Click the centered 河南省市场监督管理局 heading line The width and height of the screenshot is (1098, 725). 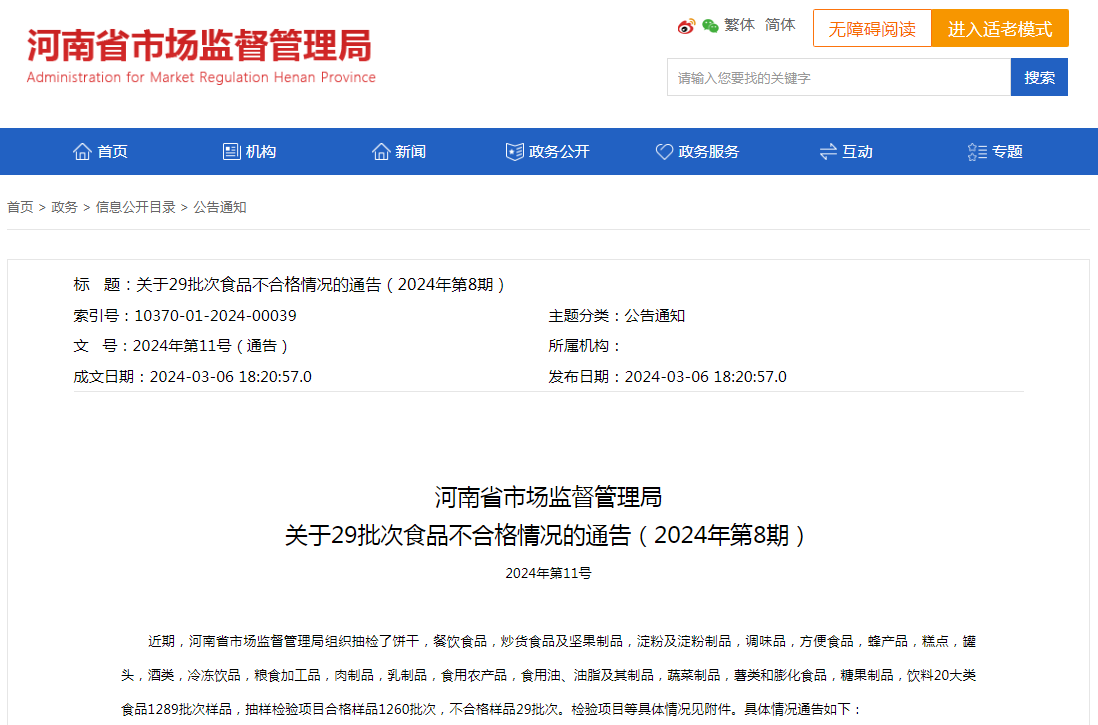(548, 497)
